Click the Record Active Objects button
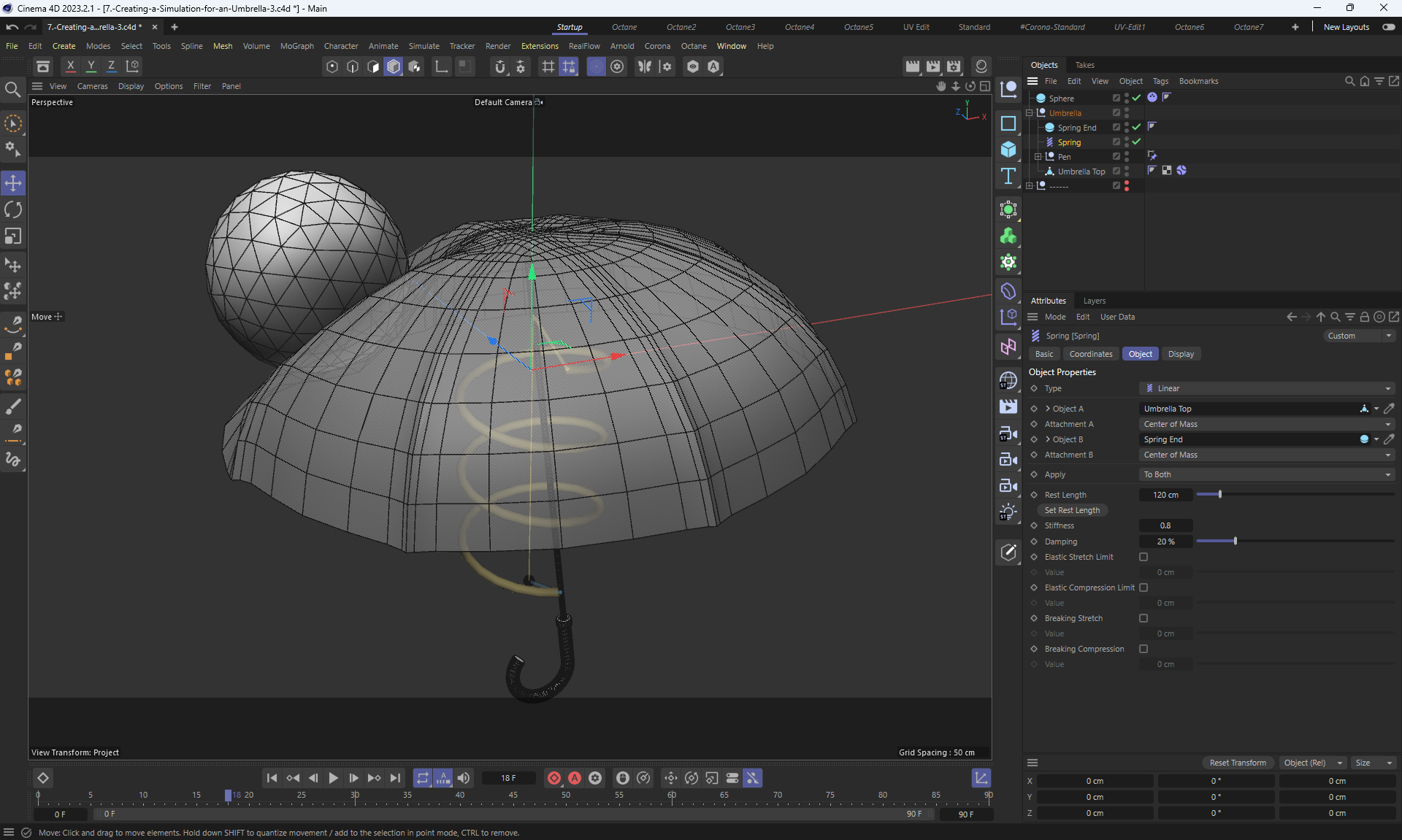The height and width of the screenshot is (840, 1402). [554, 778]
